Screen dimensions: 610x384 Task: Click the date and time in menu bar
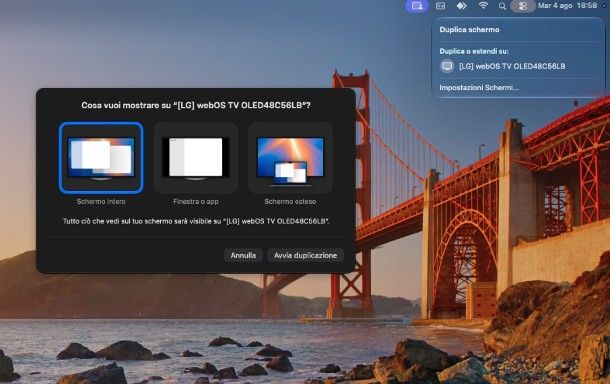(x=567, y=5)
